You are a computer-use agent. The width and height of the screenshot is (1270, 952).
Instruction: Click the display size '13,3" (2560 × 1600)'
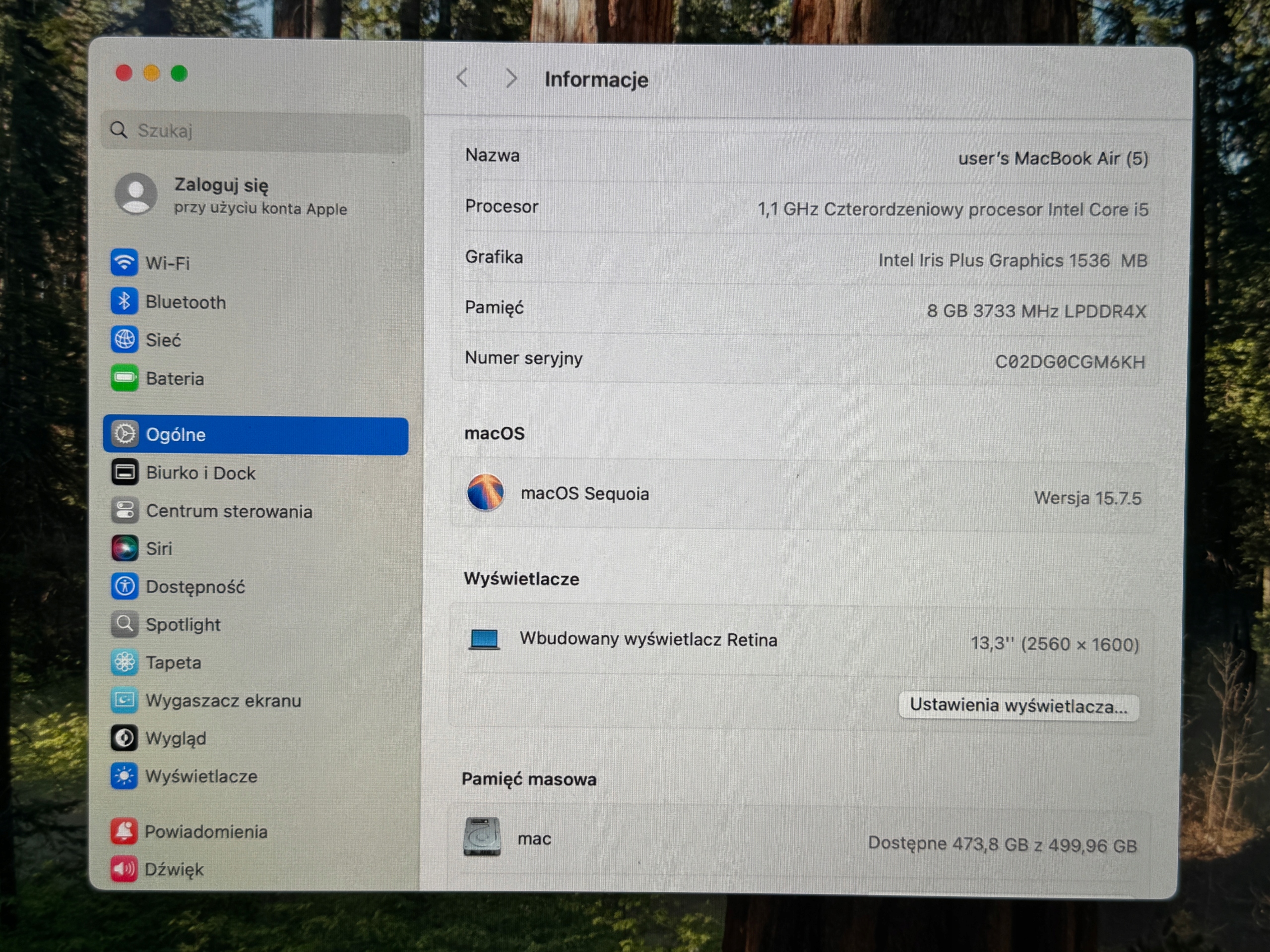coord(1055,644)
